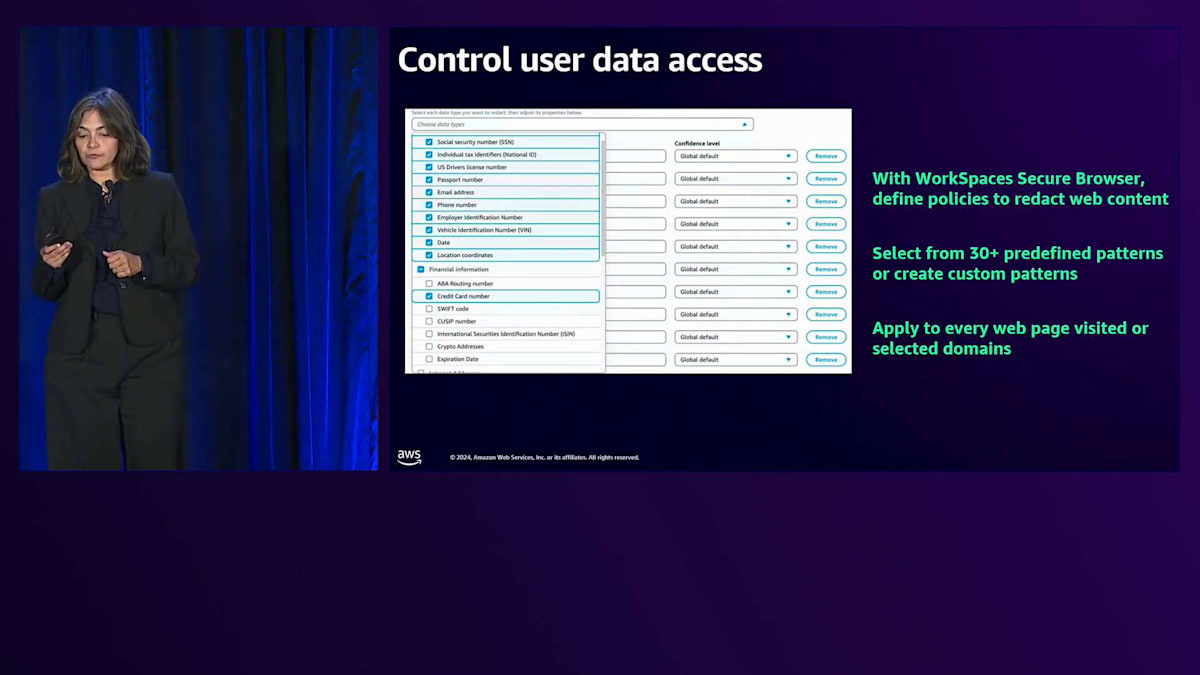Click the Confidence level column header
This screenshot has height=675, width=1200.
pyautogui.click(x=697, y=143)
